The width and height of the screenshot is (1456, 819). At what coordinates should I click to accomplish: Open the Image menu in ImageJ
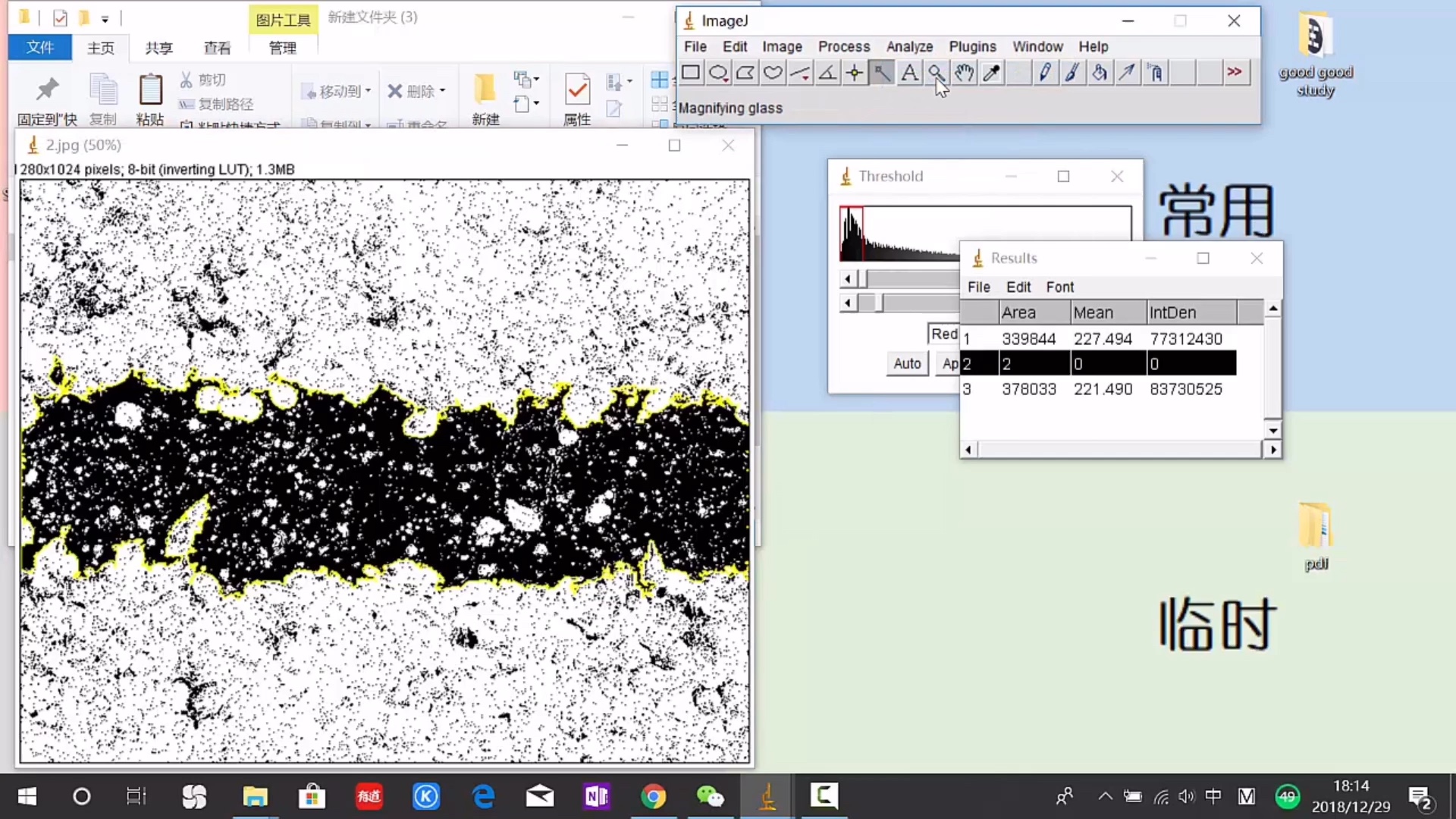[781, 46]
